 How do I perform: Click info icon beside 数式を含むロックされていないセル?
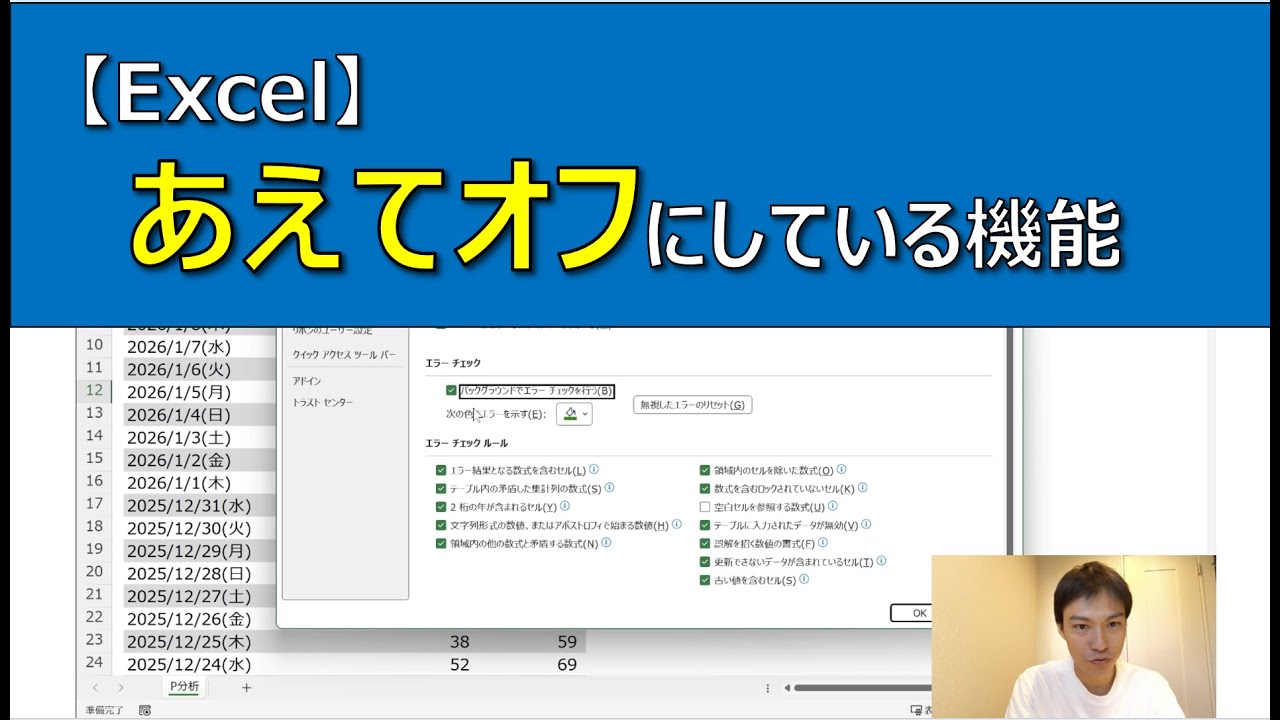[x=863, y=488]
